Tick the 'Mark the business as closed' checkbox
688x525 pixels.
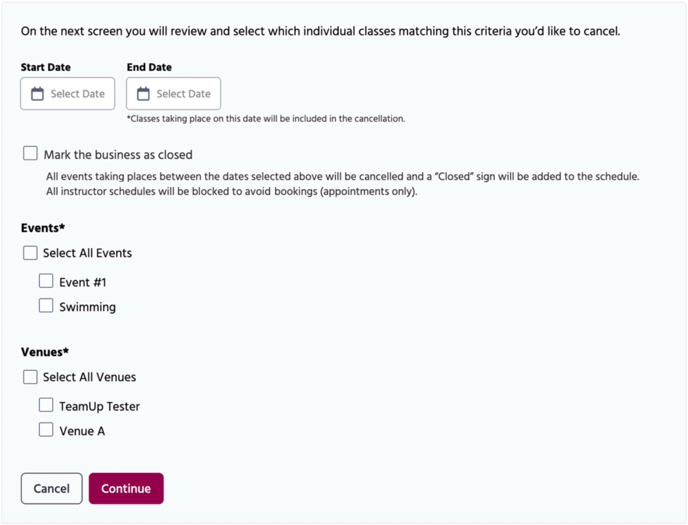tap(31, 154)
